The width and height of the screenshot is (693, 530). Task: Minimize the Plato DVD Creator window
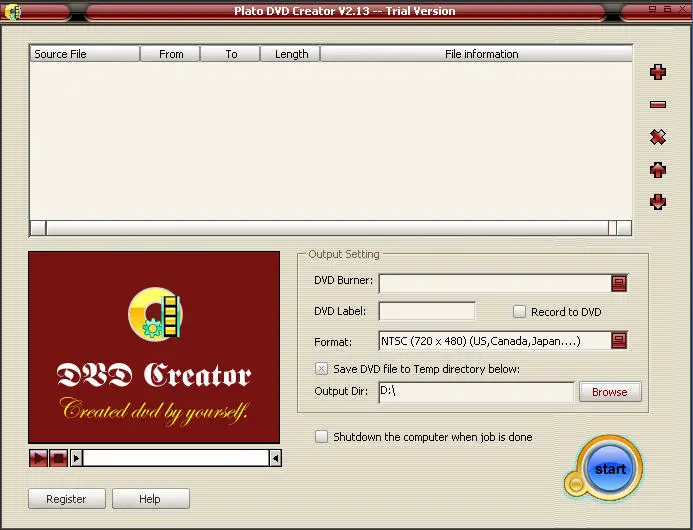pyautogui.click(x=652, y=9)
